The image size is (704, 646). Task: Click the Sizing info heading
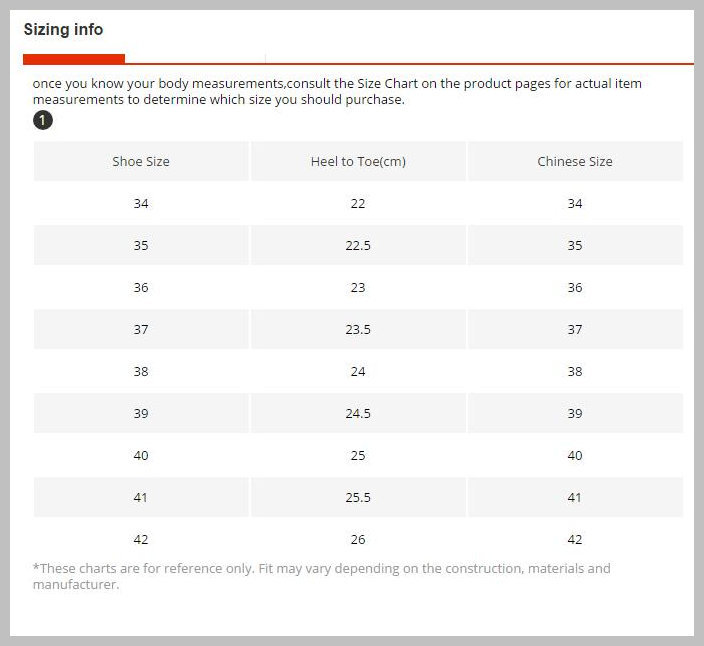tap(63, 30)
